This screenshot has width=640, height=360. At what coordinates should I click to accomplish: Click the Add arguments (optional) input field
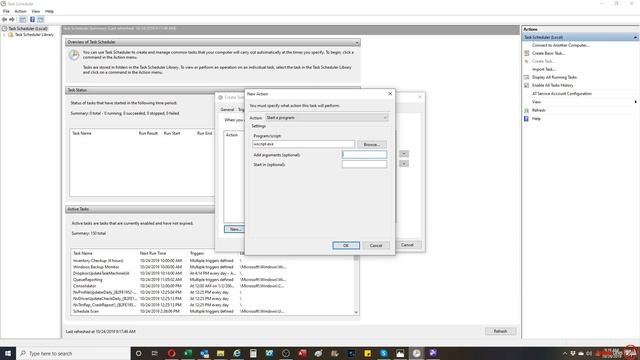click(x=364, y=154)
